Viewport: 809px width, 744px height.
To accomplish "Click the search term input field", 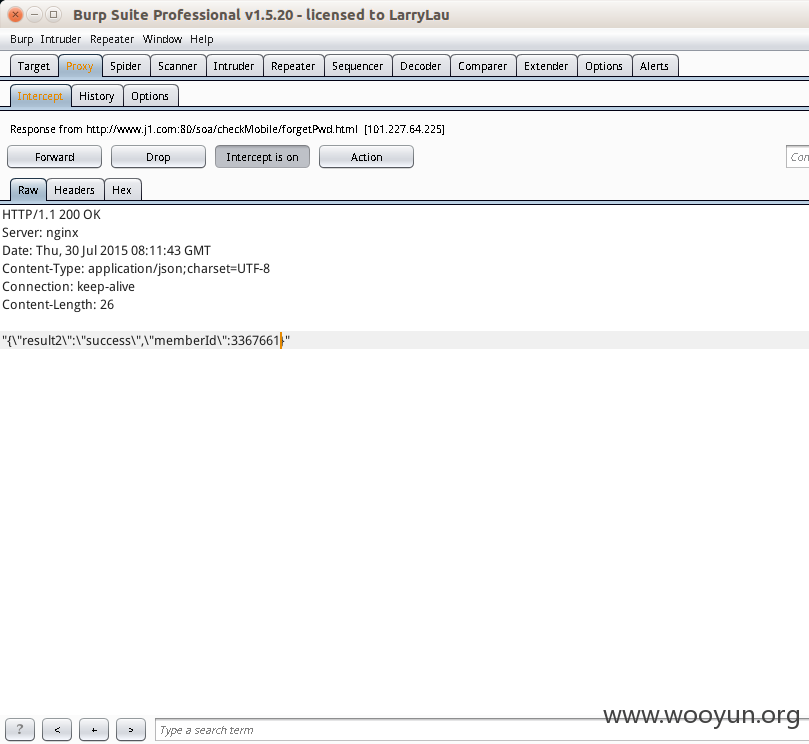I will 482,730.
